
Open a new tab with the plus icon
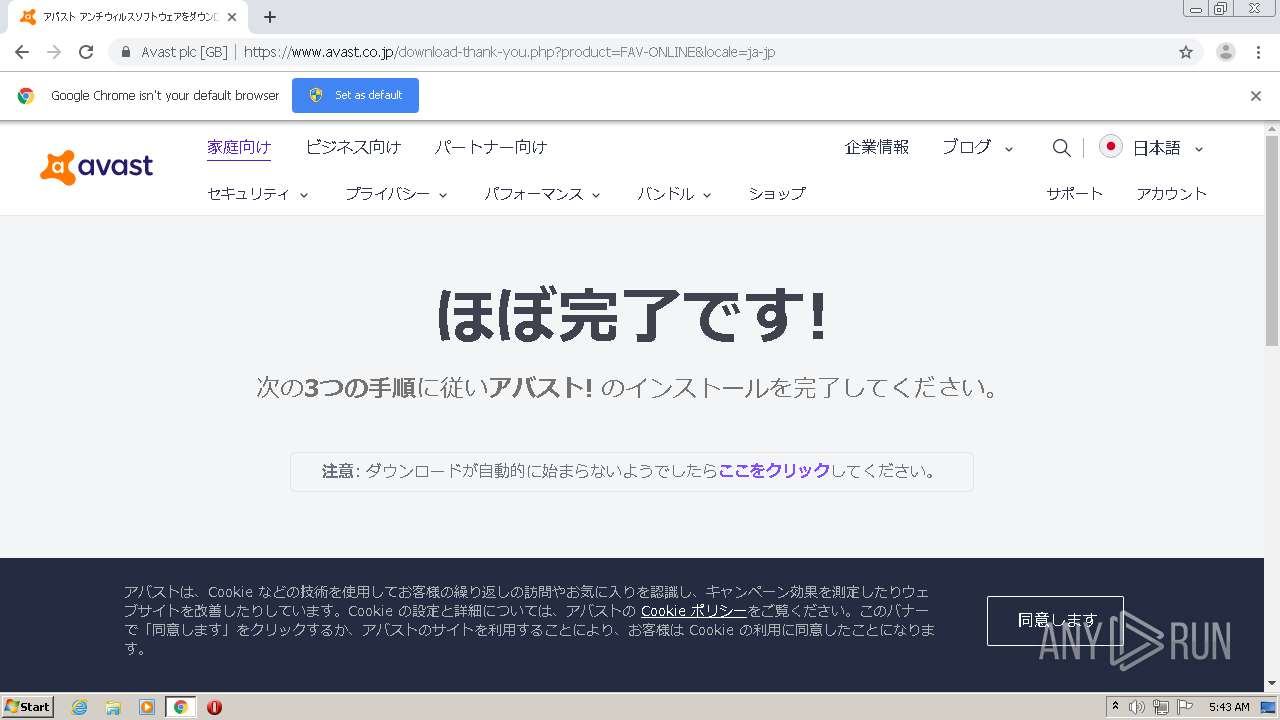point(270,17)
